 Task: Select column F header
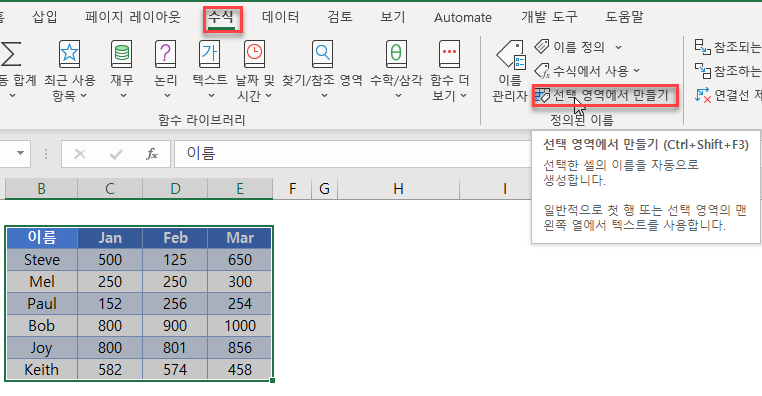pyautogui.click(x=292, y=189)
